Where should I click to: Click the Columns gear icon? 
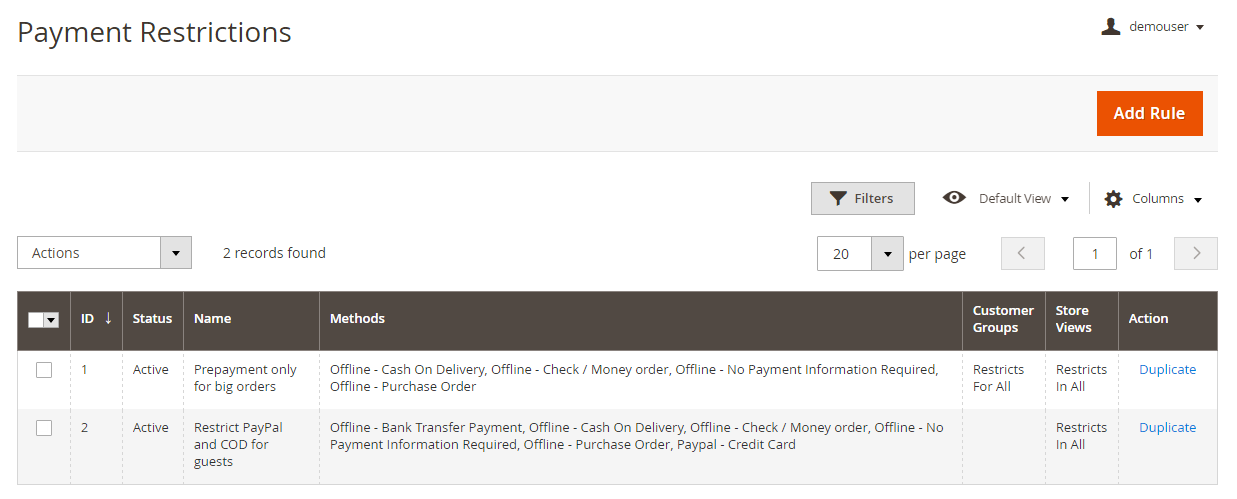1113,199
